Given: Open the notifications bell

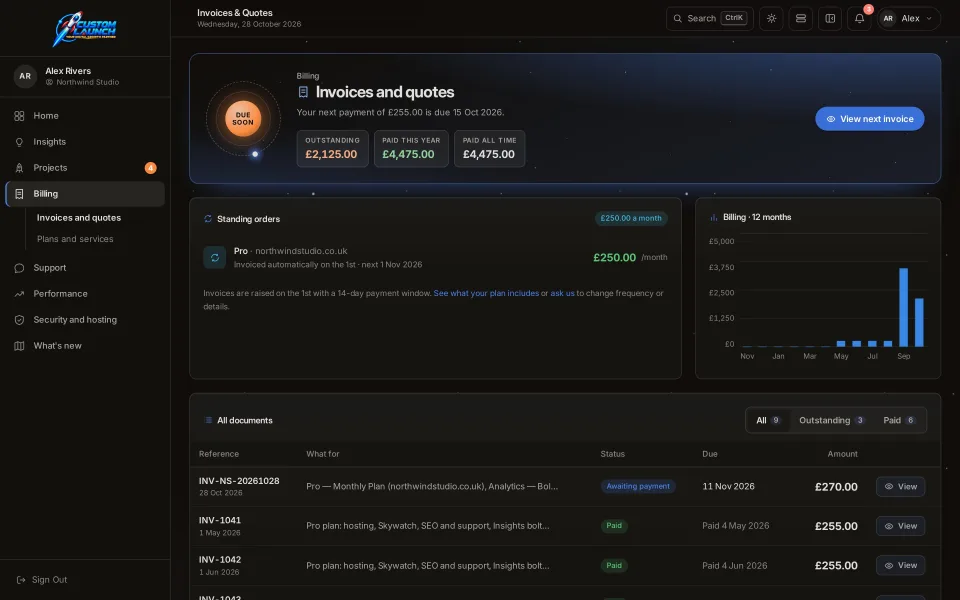Looking at the screenshot, I should coord(860,18).
